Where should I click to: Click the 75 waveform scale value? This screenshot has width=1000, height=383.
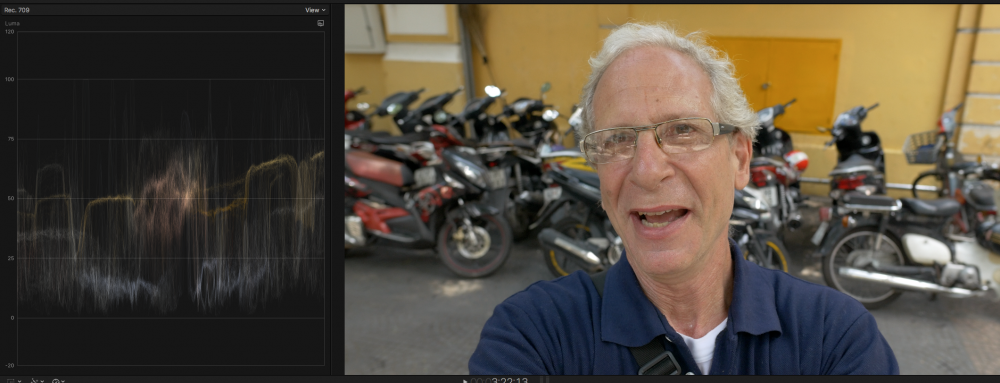[11, 139]
